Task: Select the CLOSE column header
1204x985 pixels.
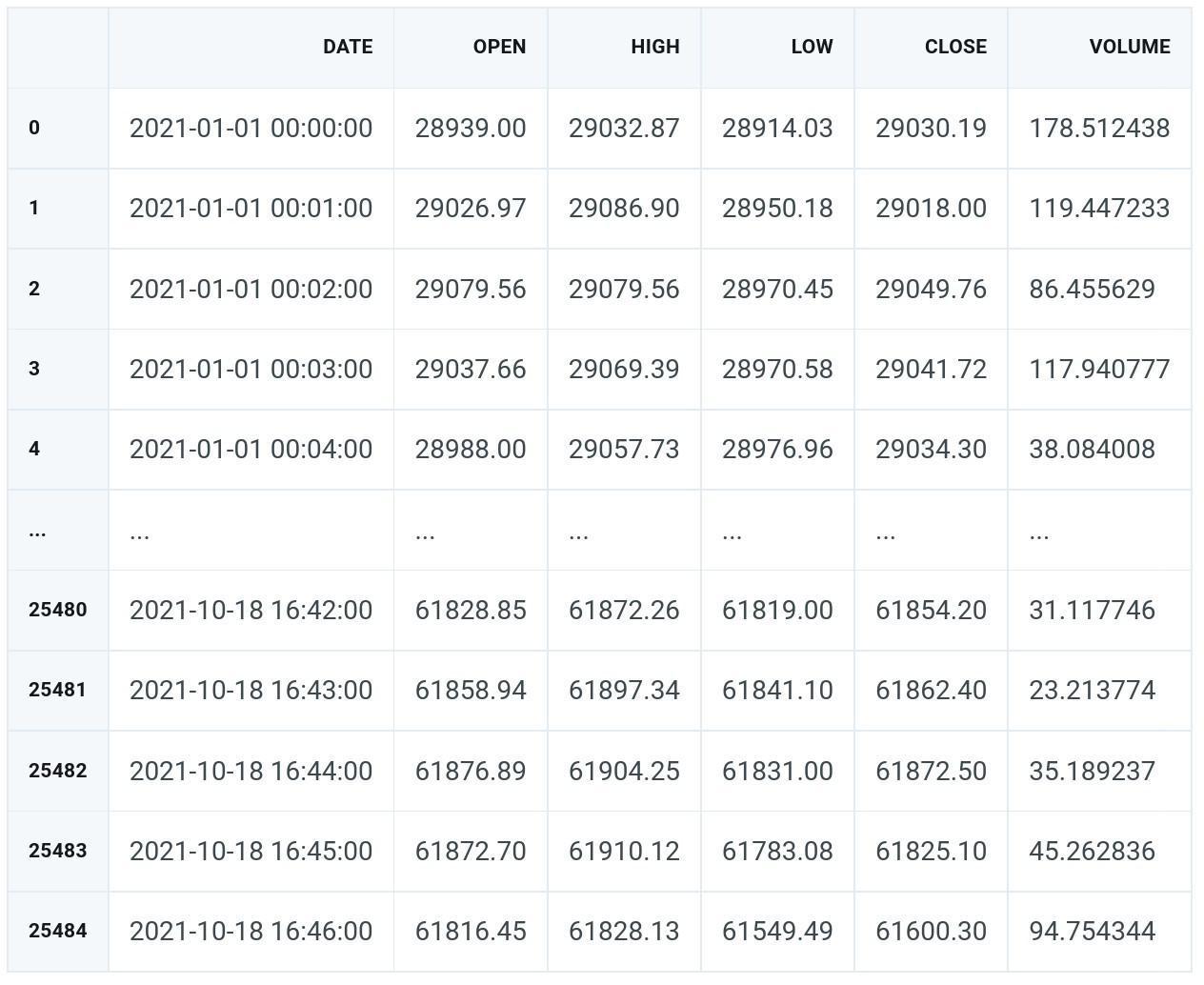Action: tap(954, 47)
